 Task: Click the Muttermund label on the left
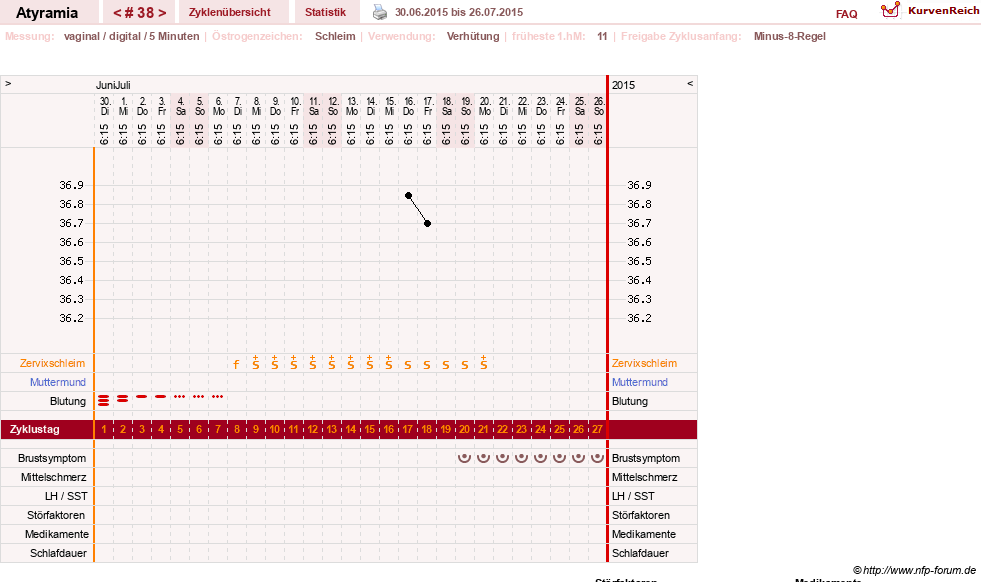point(58,382)
